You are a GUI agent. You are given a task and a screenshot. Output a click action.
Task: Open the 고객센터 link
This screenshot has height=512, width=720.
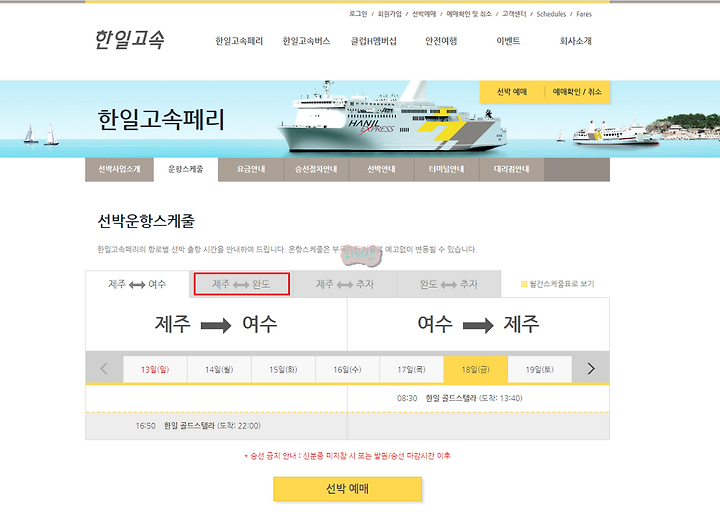pos(514,14)
